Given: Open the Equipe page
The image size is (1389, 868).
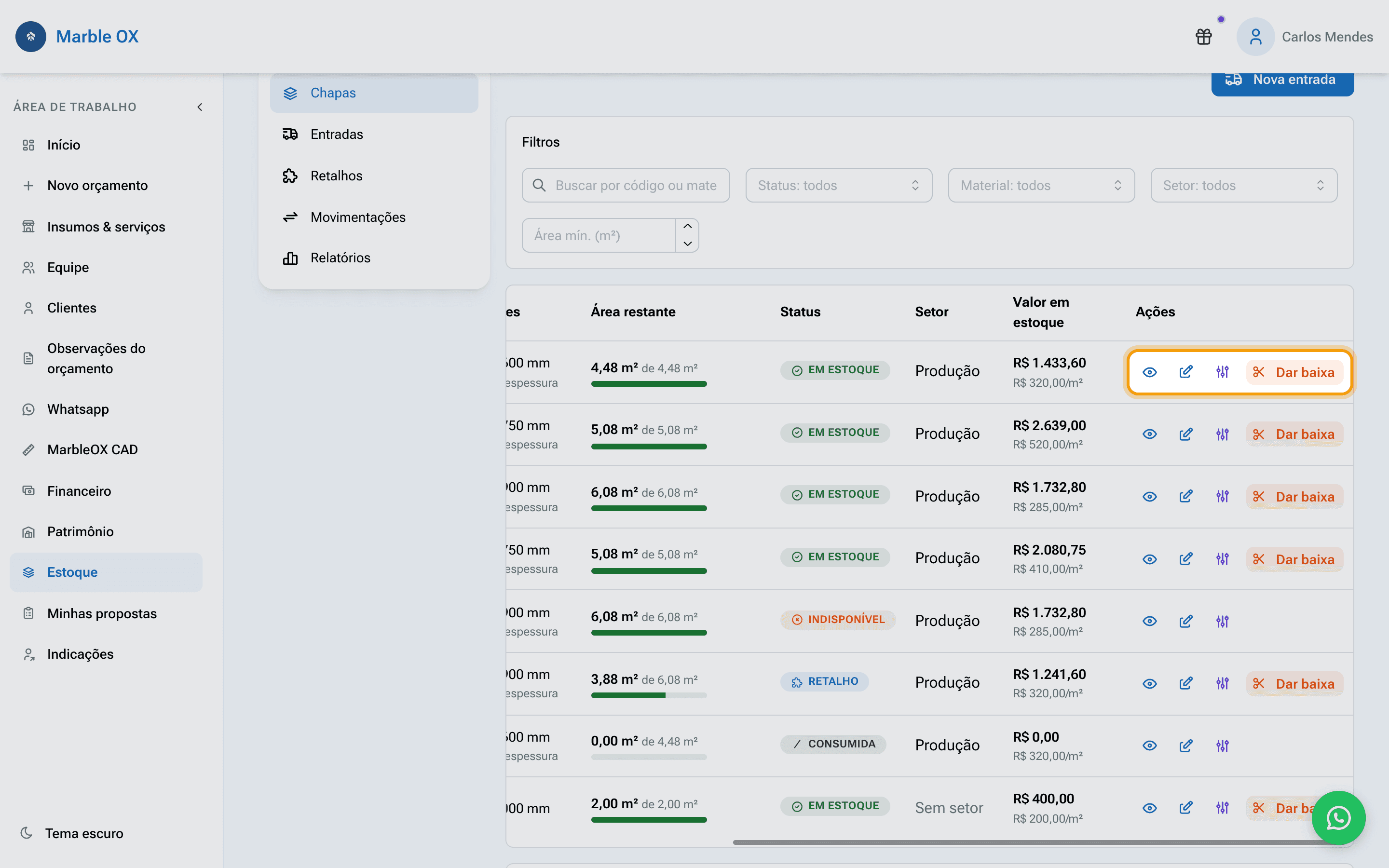Looking at the screenshot, I should 106,268.
